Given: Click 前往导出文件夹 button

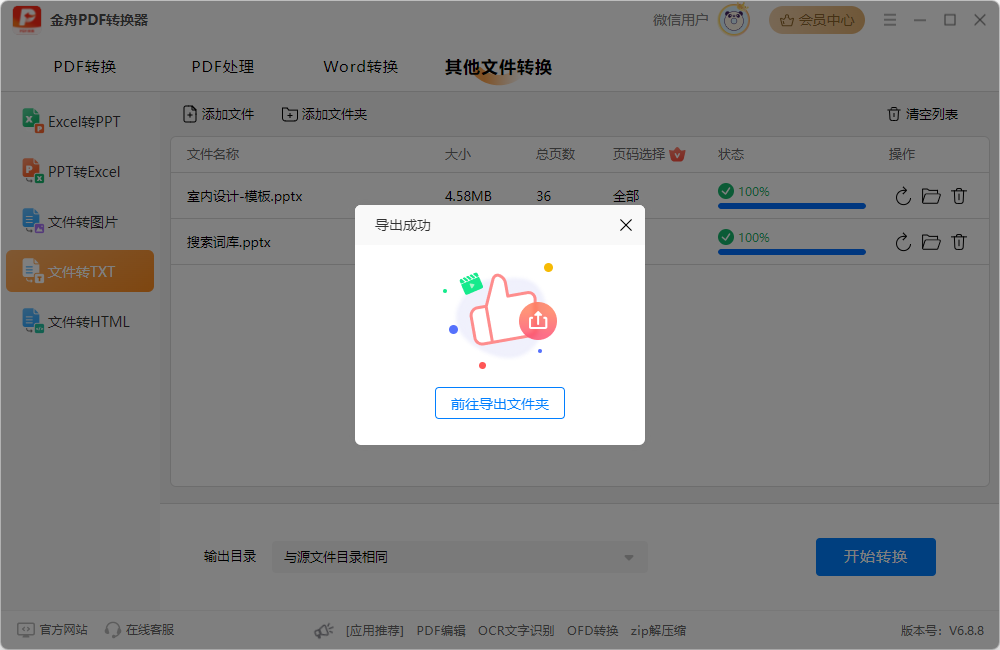Looking at the screenshot, I should [500, 404].
